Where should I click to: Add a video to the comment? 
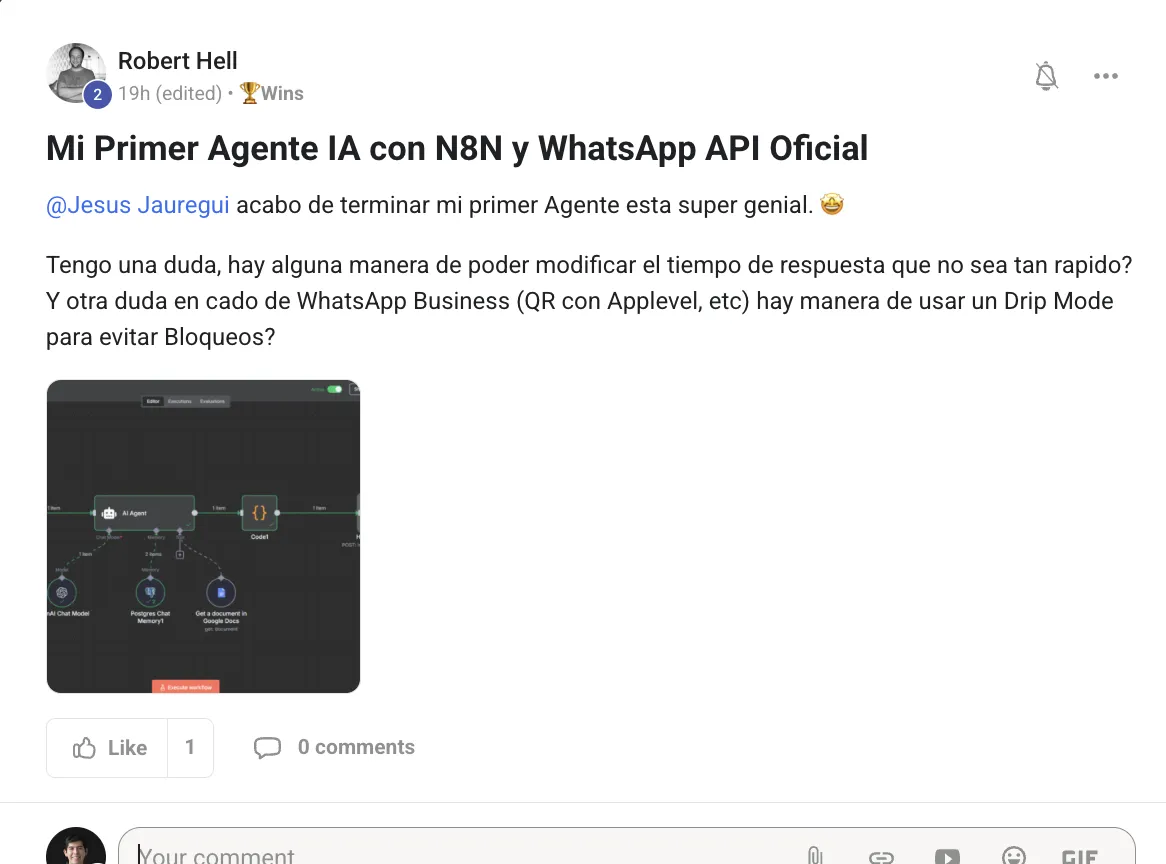click(x=947, y=857)
